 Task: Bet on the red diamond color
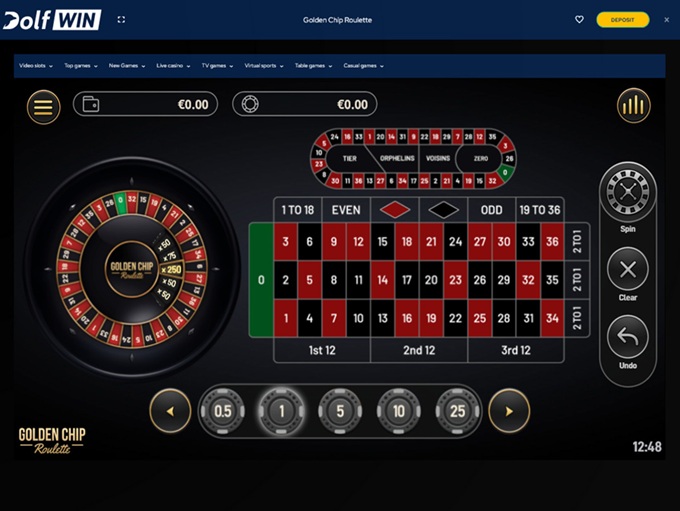[395, 210]
